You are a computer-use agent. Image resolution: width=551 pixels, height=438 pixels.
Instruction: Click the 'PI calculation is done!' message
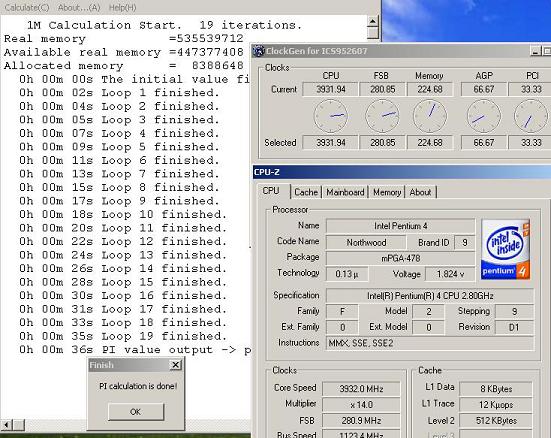(x=138, y=386)
